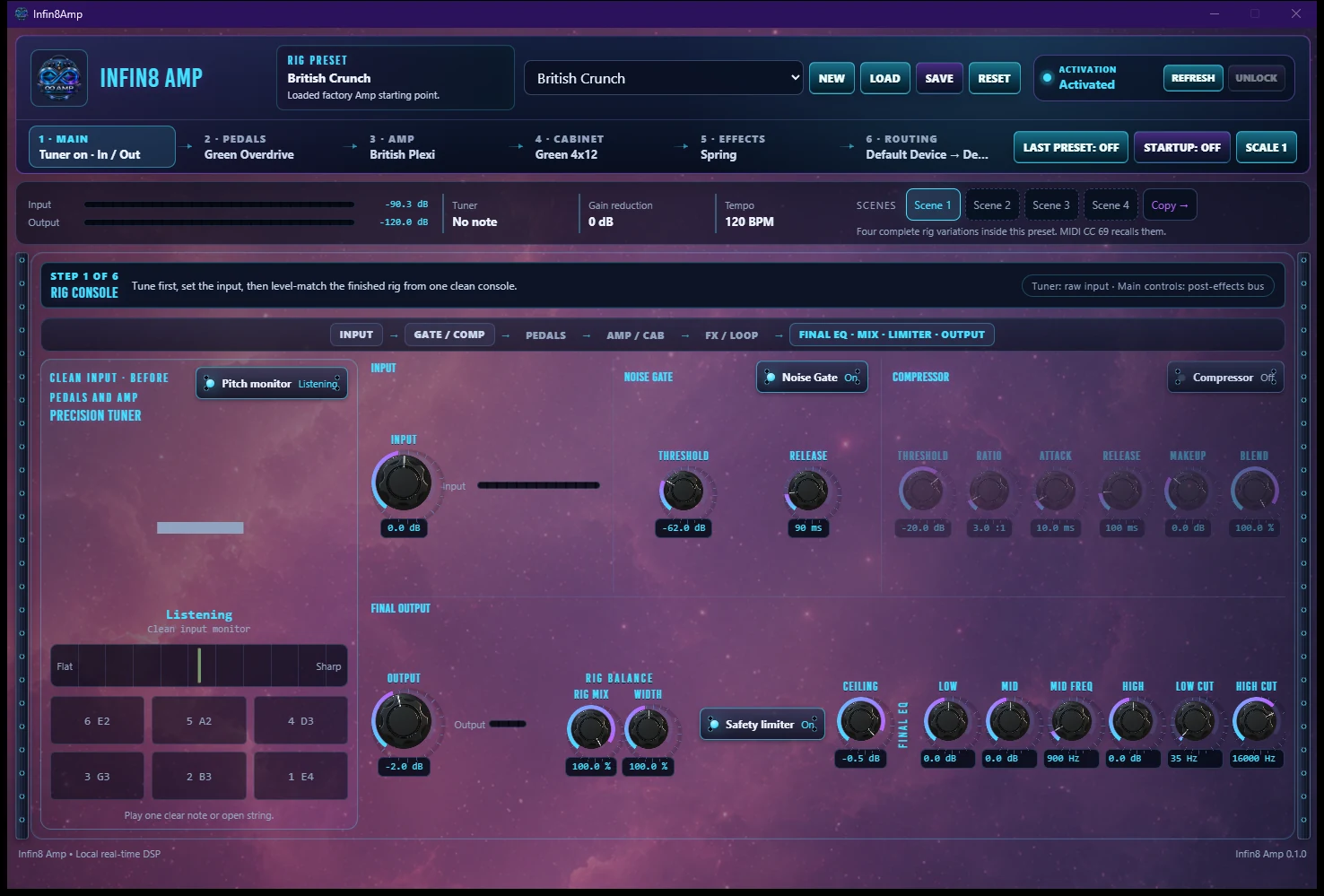Viewport: 1324px width, 896px height.
Task: Click the PEDALS signal chain step
Action: pyautogui.click(x=545, y=335)
